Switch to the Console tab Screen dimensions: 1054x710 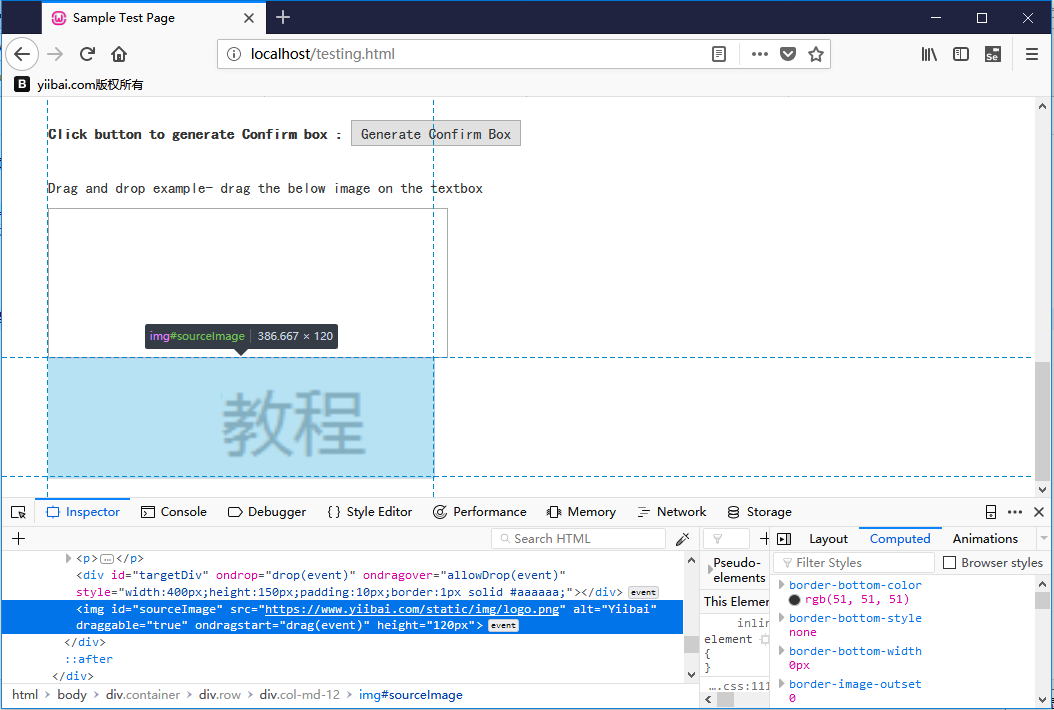[173, 512]
